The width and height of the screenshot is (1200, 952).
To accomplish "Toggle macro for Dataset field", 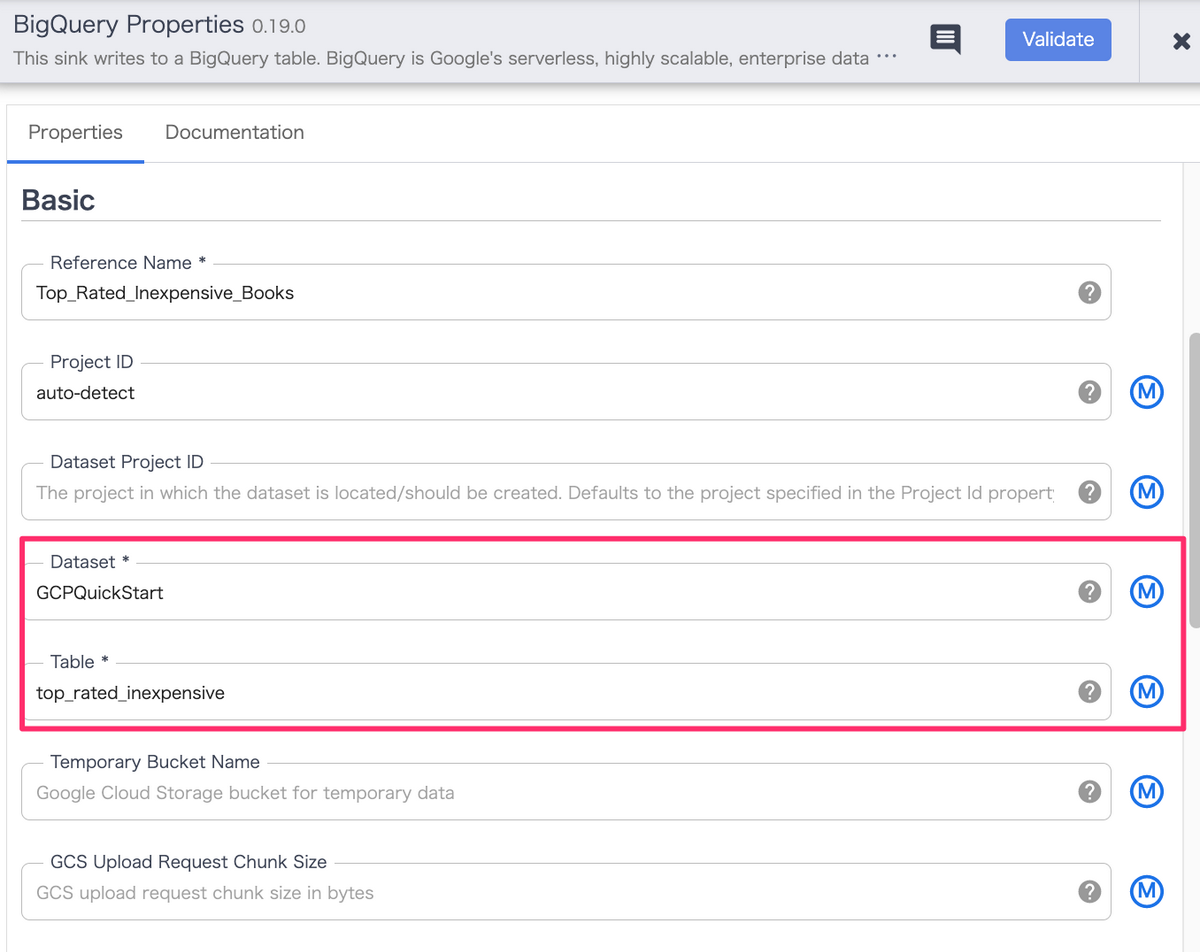I will point(1147,592).
